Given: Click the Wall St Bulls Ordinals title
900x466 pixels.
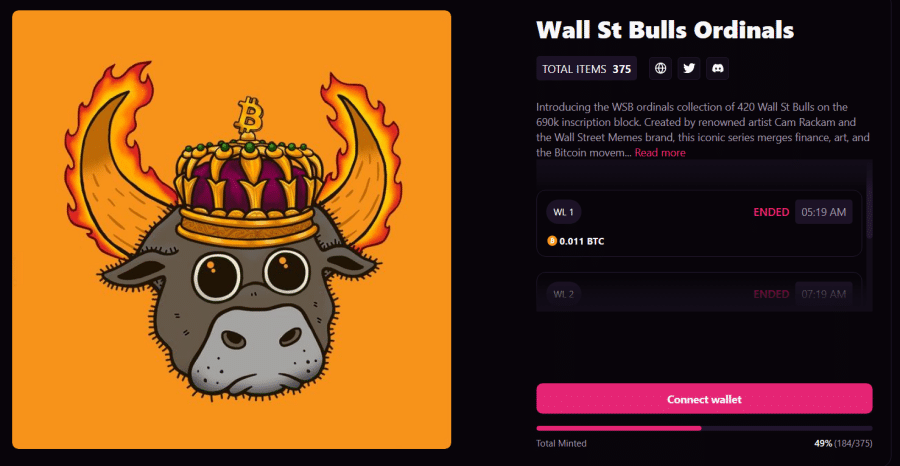Looking at the screenshot, I should click(665, 30).
